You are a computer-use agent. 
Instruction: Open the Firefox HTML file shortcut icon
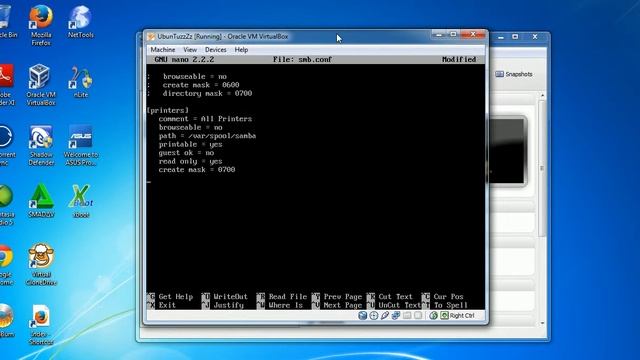(41, 325)
